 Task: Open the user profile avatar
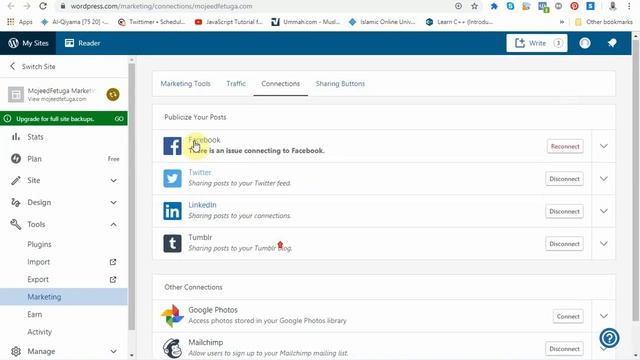pyautogui.click(x=585, y=43)
